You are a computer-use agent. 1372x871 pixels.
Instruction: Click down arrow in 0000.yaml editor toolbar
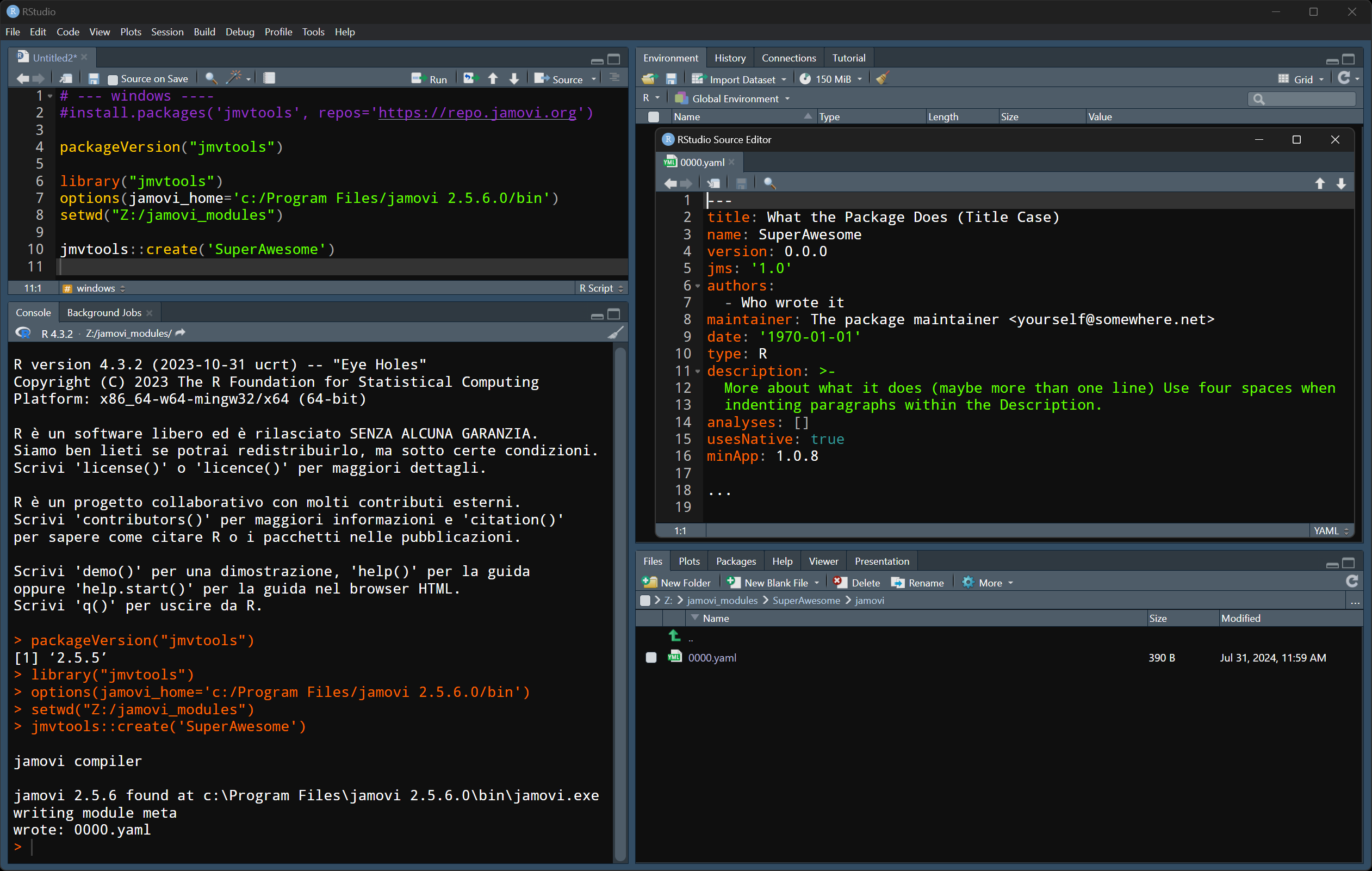coord(1341,183)
